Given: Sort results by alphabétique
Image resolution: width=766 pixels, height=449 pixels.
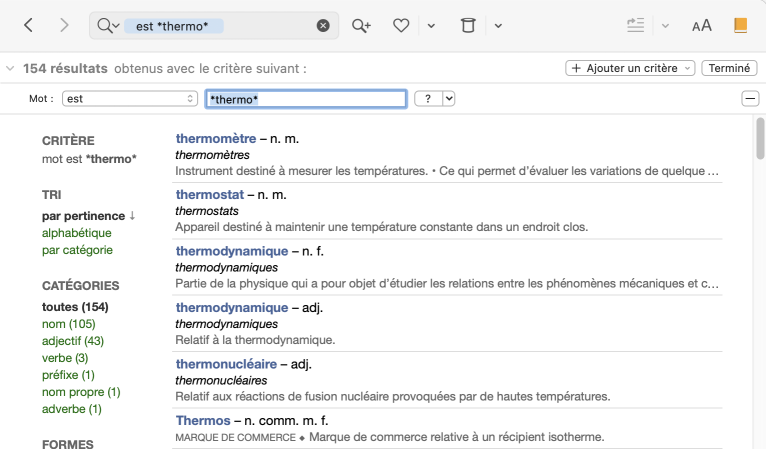Looking at the screenshot, I should pyautogui.click(x=77, y=233).
